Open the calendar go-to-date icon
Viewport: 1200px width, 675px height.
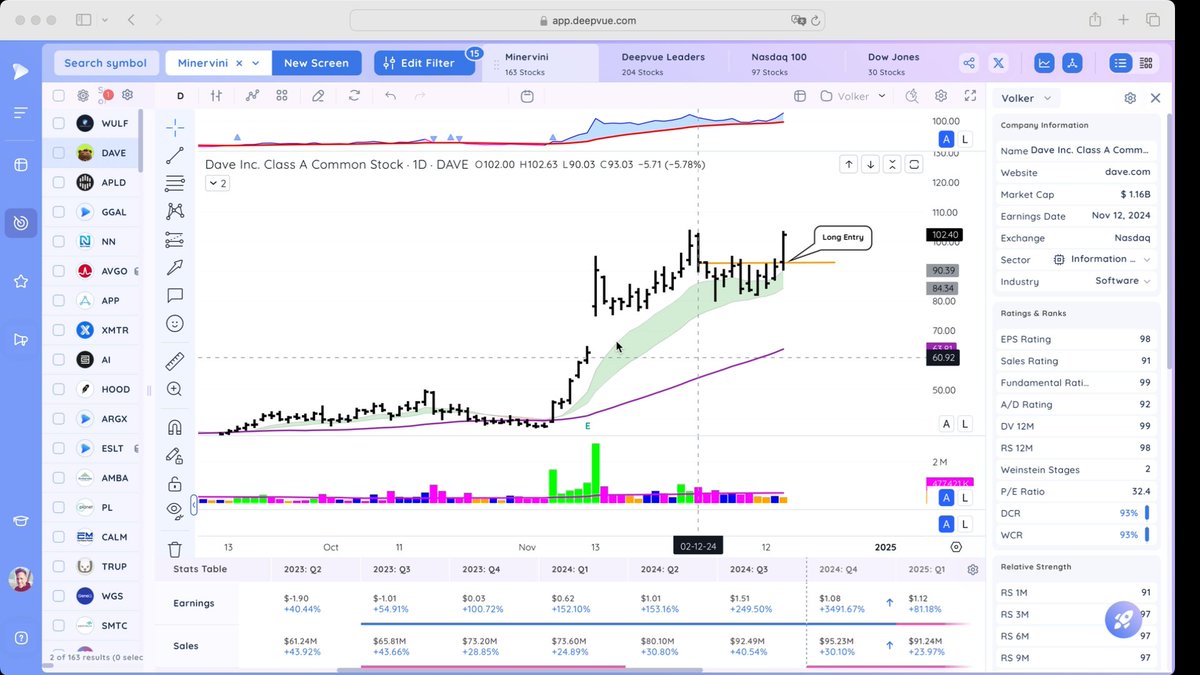coord(528,96)
